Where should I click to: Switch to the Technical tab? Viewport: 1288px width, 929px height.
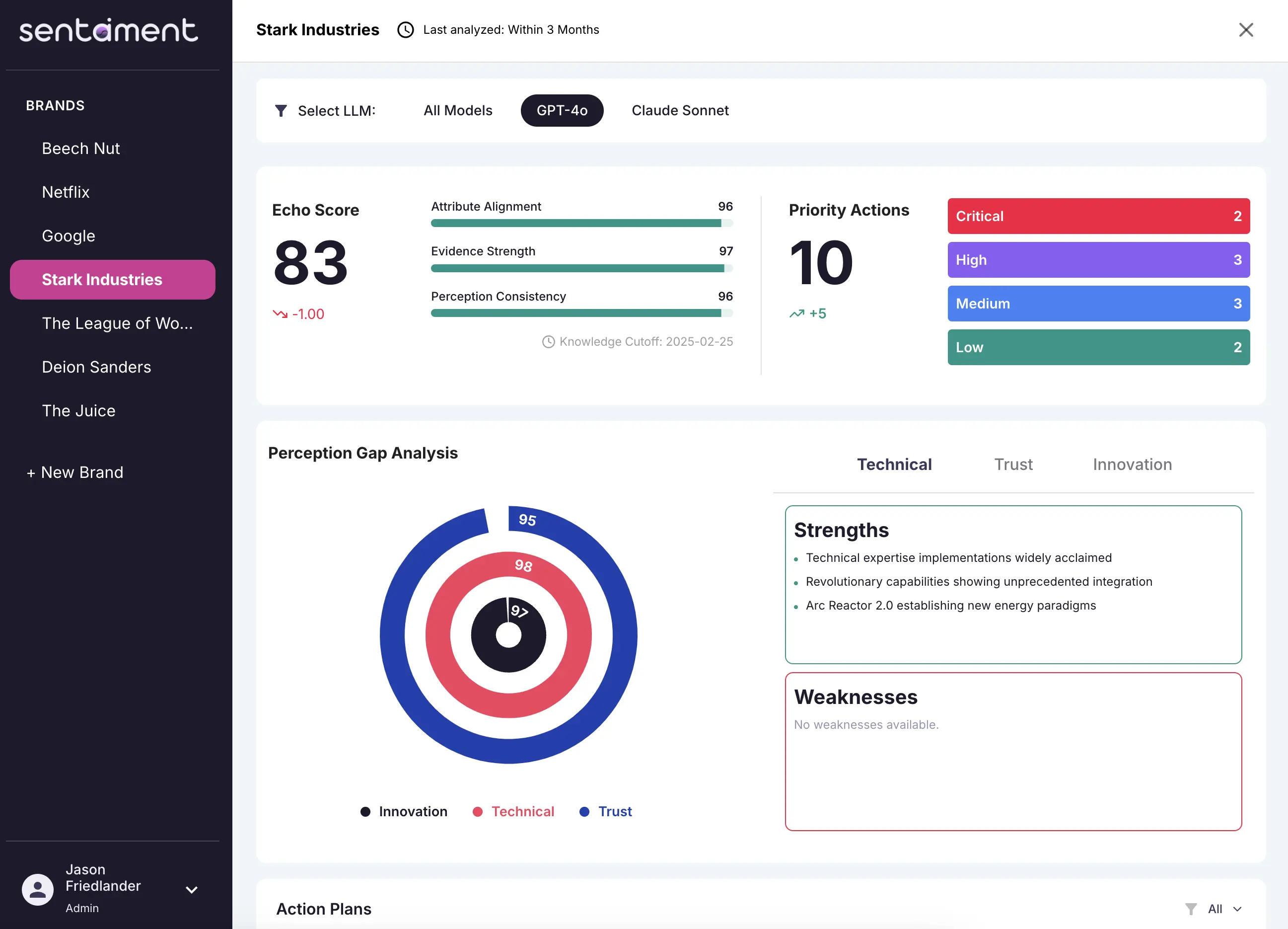click(894, 464)
